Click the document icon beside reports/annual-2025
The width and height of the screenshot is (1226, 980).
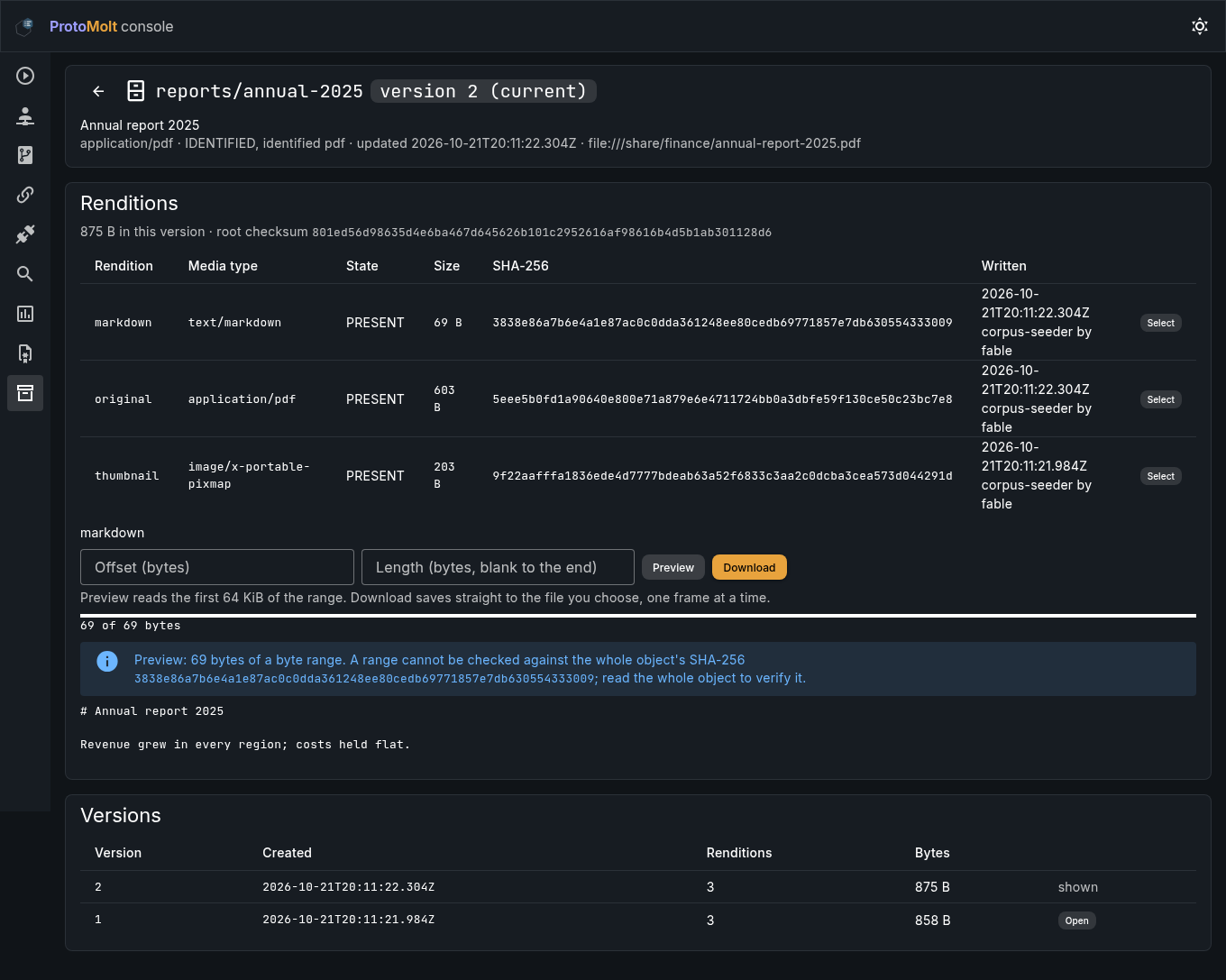point(136,91)
